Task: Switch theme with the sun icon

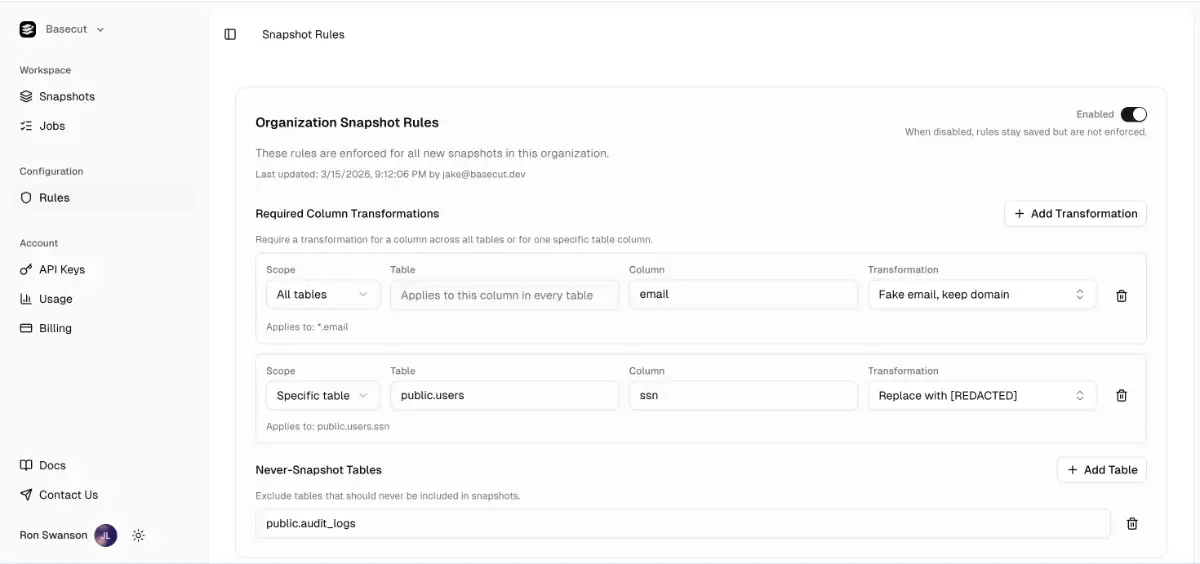Action: tap(139, 536)
